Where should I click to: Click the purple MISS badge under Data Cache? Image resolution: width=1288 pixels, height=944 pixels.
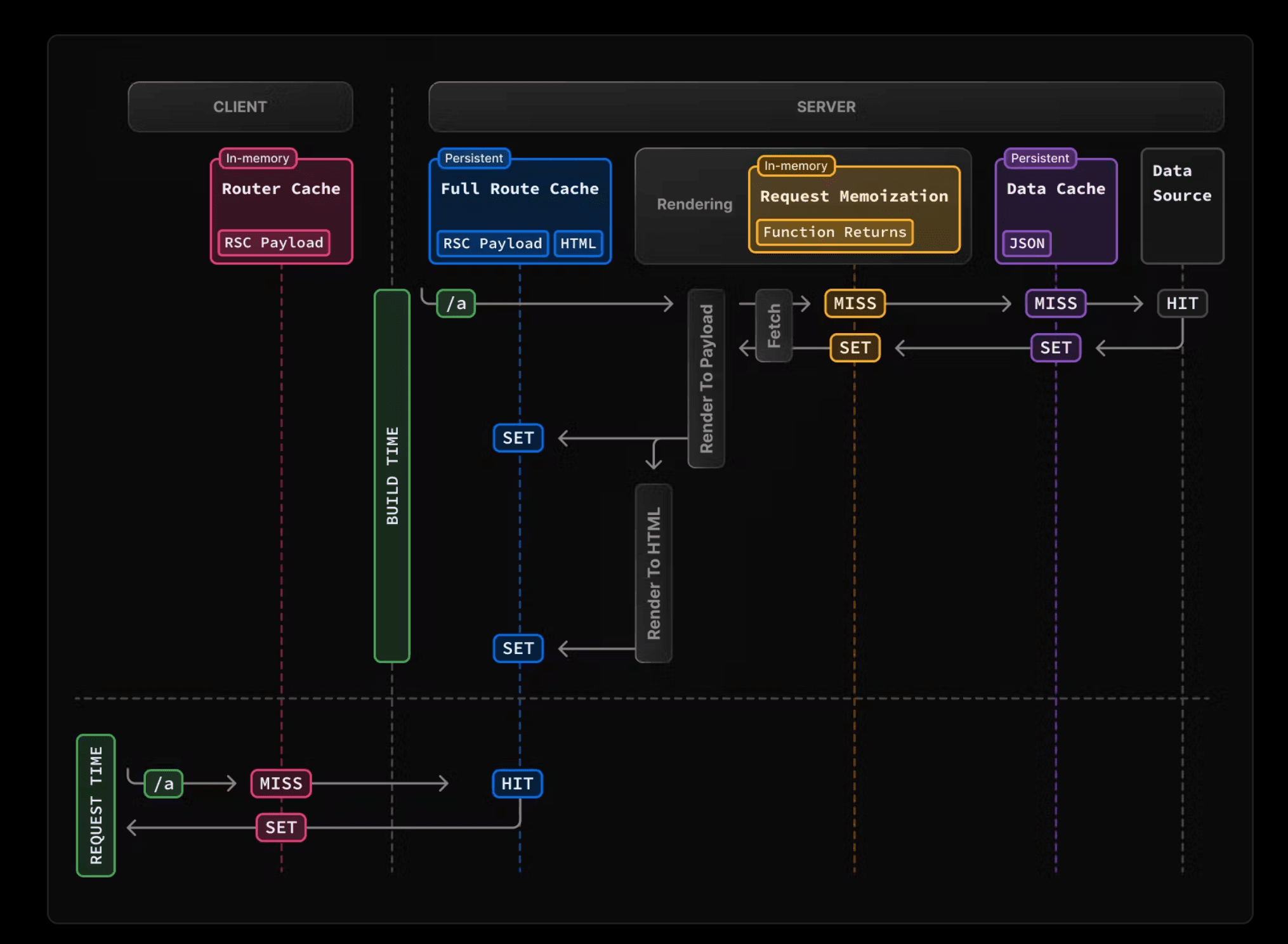(x=1055, y=304)
